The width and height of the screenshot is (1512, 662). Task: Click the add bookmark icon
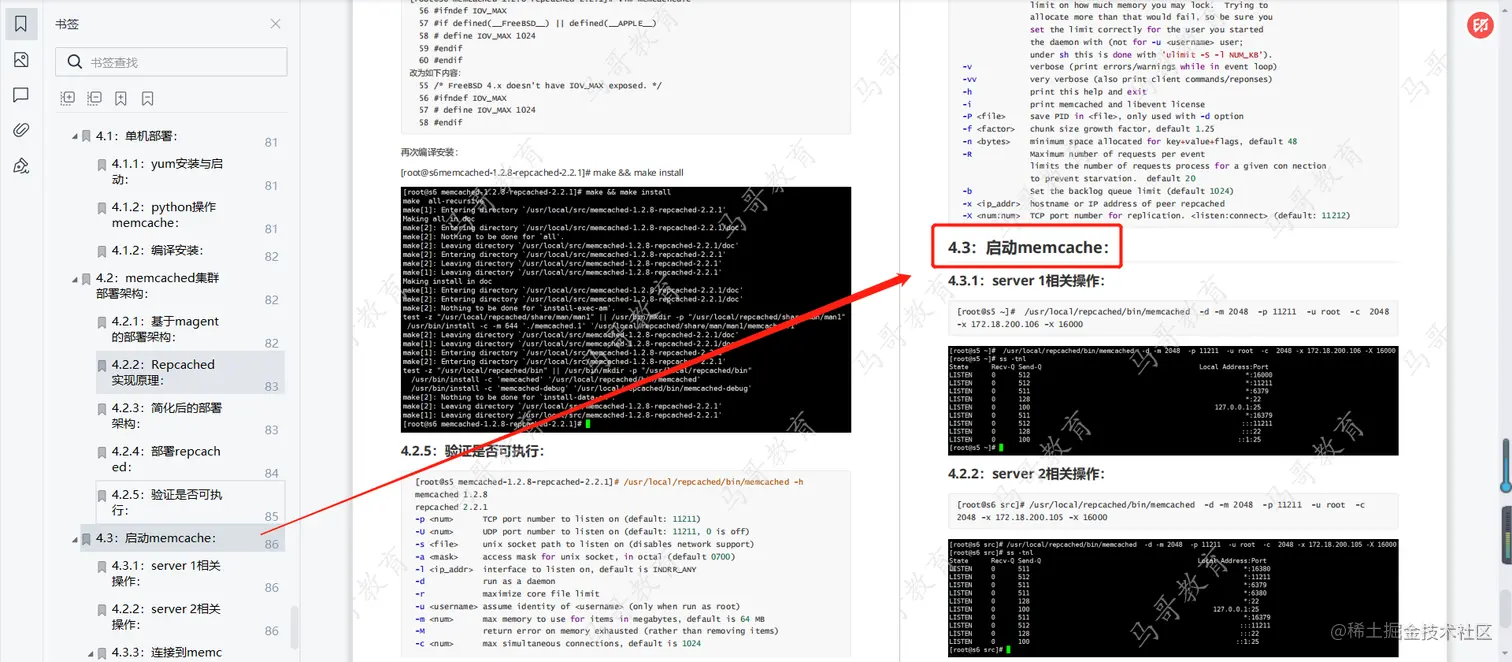tap(121, 97)
